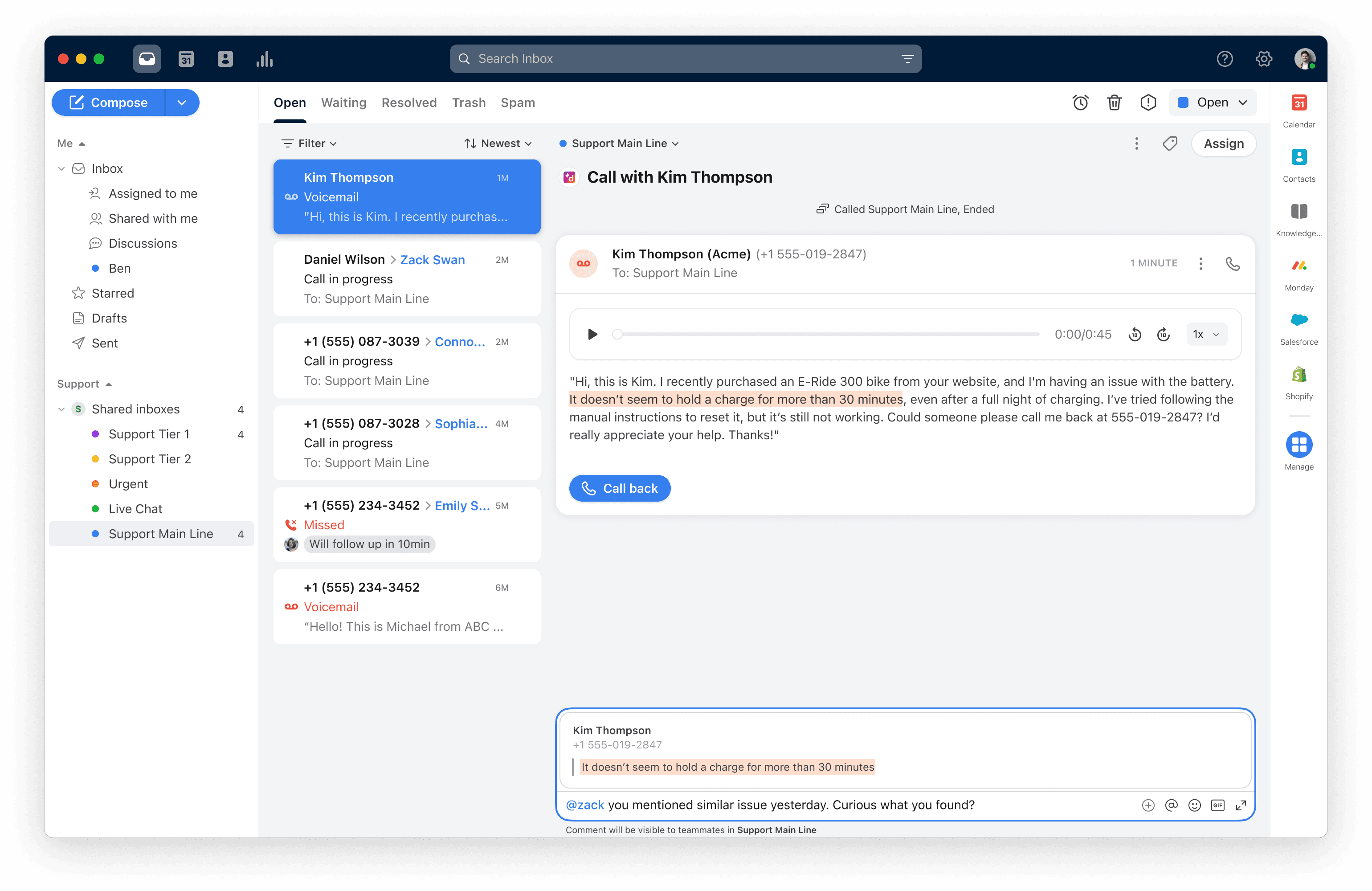Switch to the Trash tab

click(468, 102)
